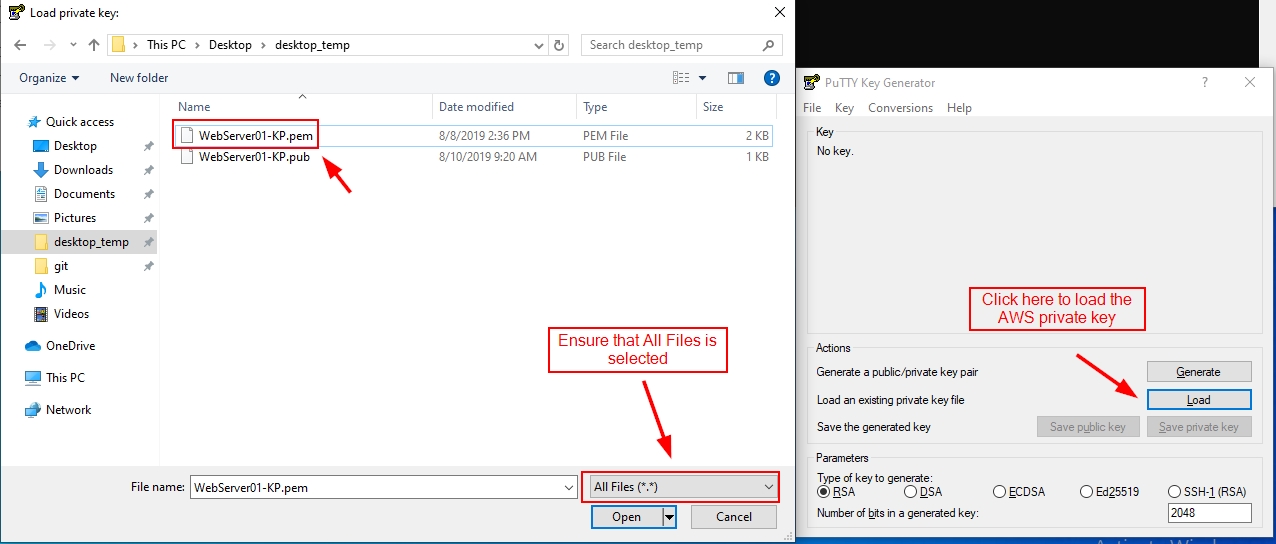Viewport: 1276px width, 544px height.
Task: Open Desktop in Quick access
Action: click(75, 146)
